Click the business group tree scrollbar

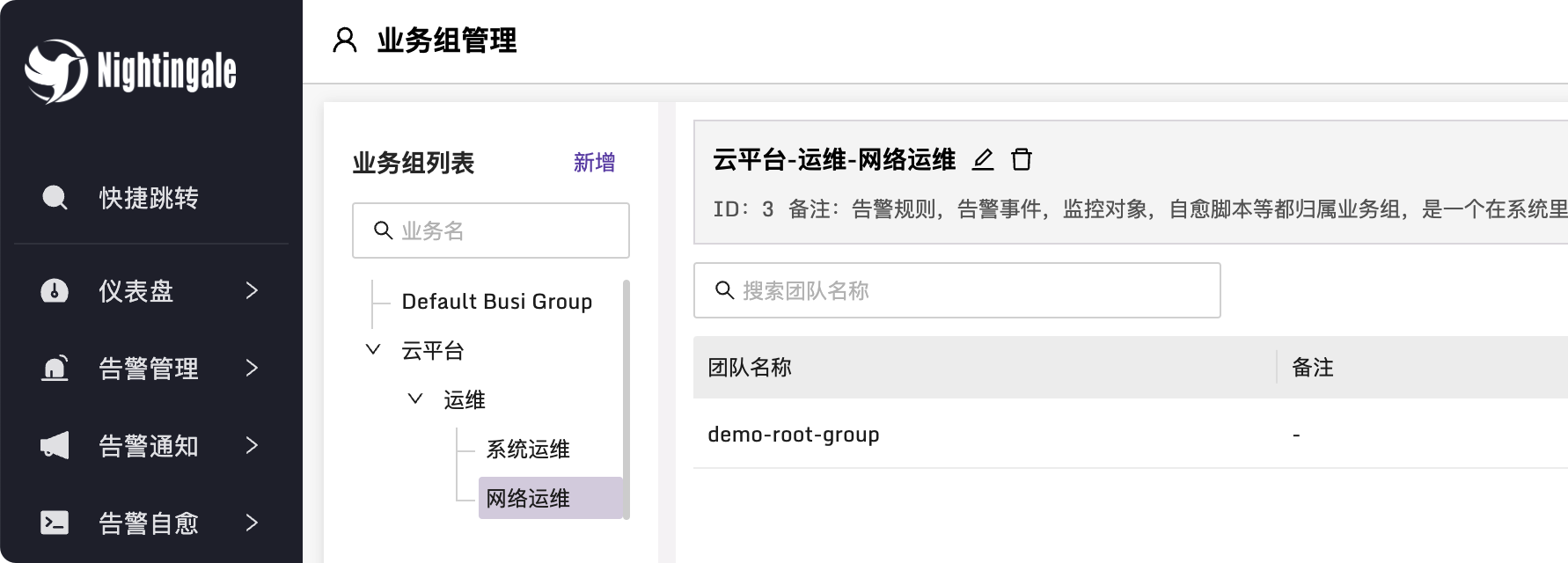click(626, 399)
